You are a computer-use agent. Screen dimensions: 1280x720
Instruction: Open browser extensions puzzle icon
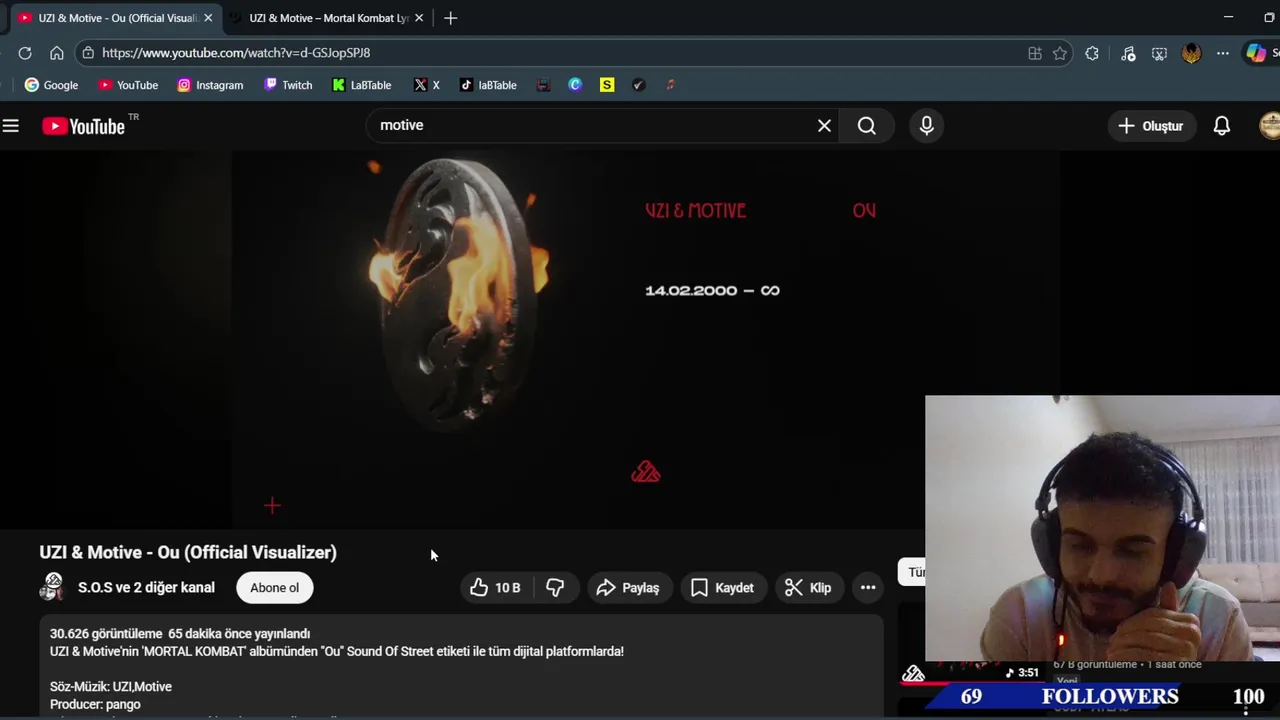pyautogui.click(x=1092, y=53)
